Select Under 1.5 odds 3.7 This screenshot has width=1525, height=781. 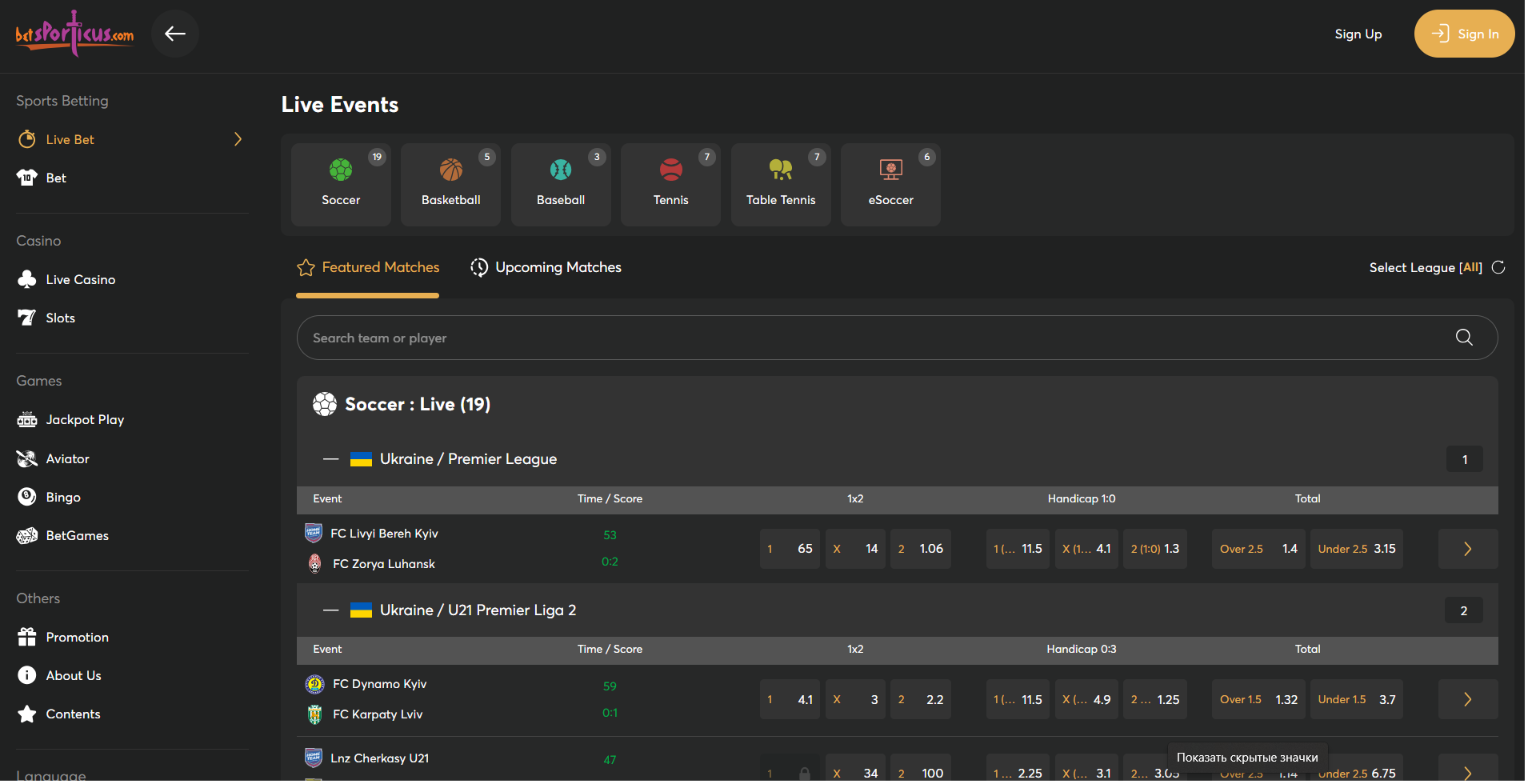coord(1357,700)
